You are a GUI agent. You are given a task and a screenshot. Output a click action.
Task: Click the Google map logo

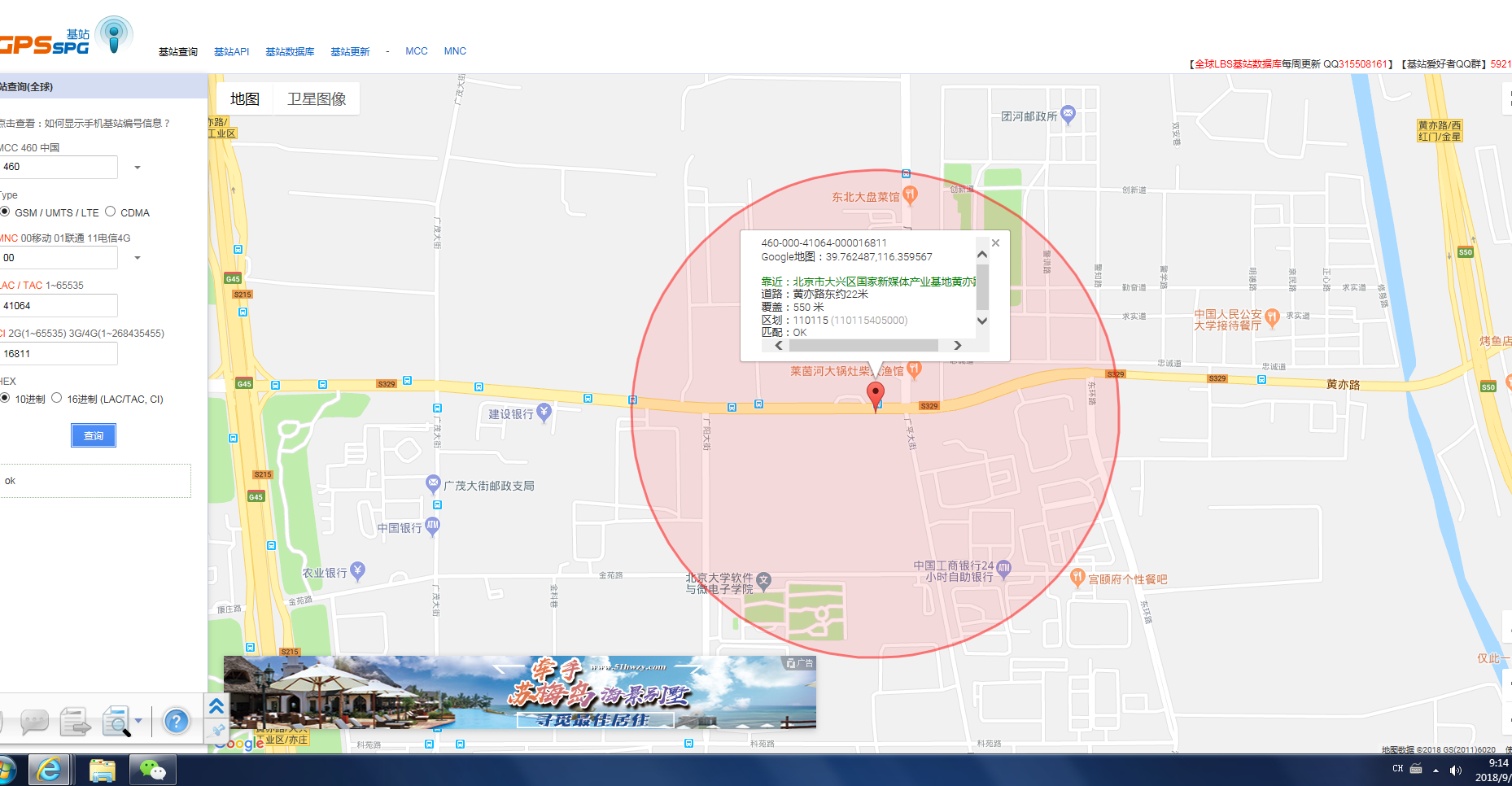(238, 743)
